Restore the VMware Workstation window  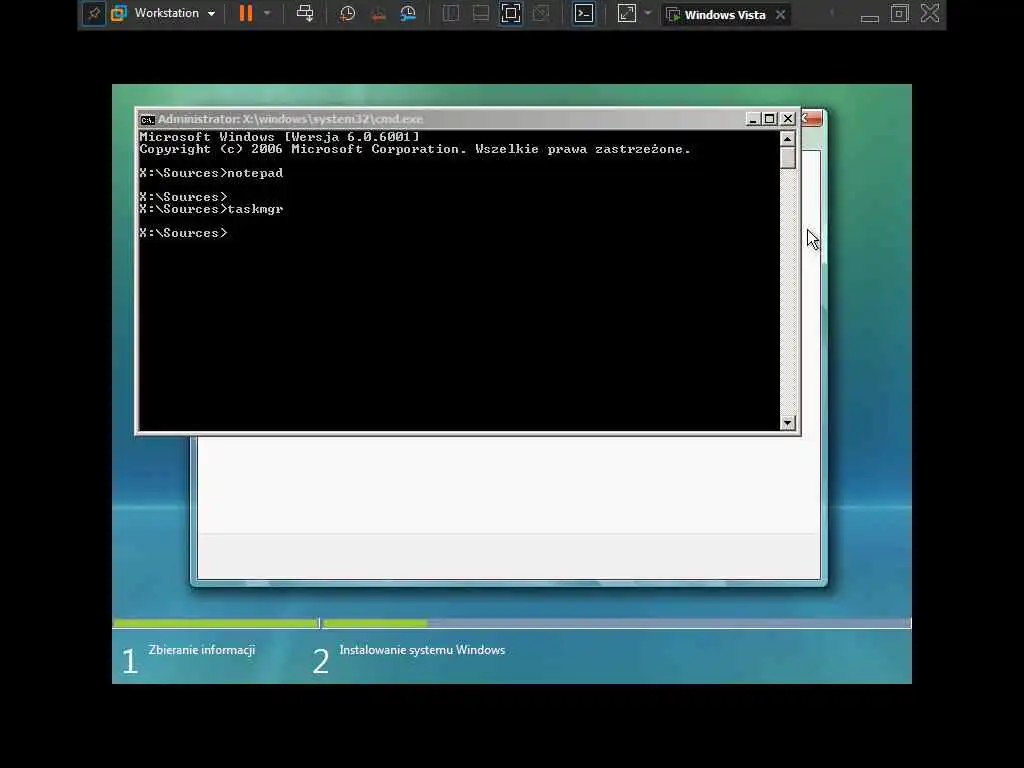pos(900,14)
